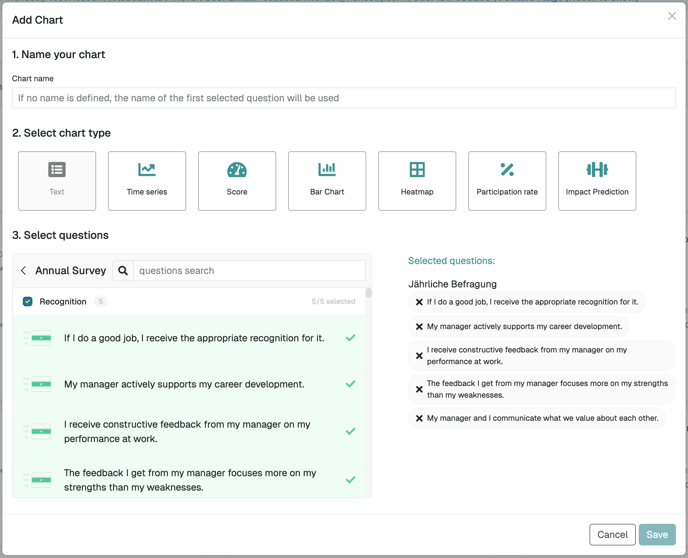The height and width of the screenshot is (558, 688).
Task: Remove 'I receive constructive feedback' selected question
Action: 419,356
